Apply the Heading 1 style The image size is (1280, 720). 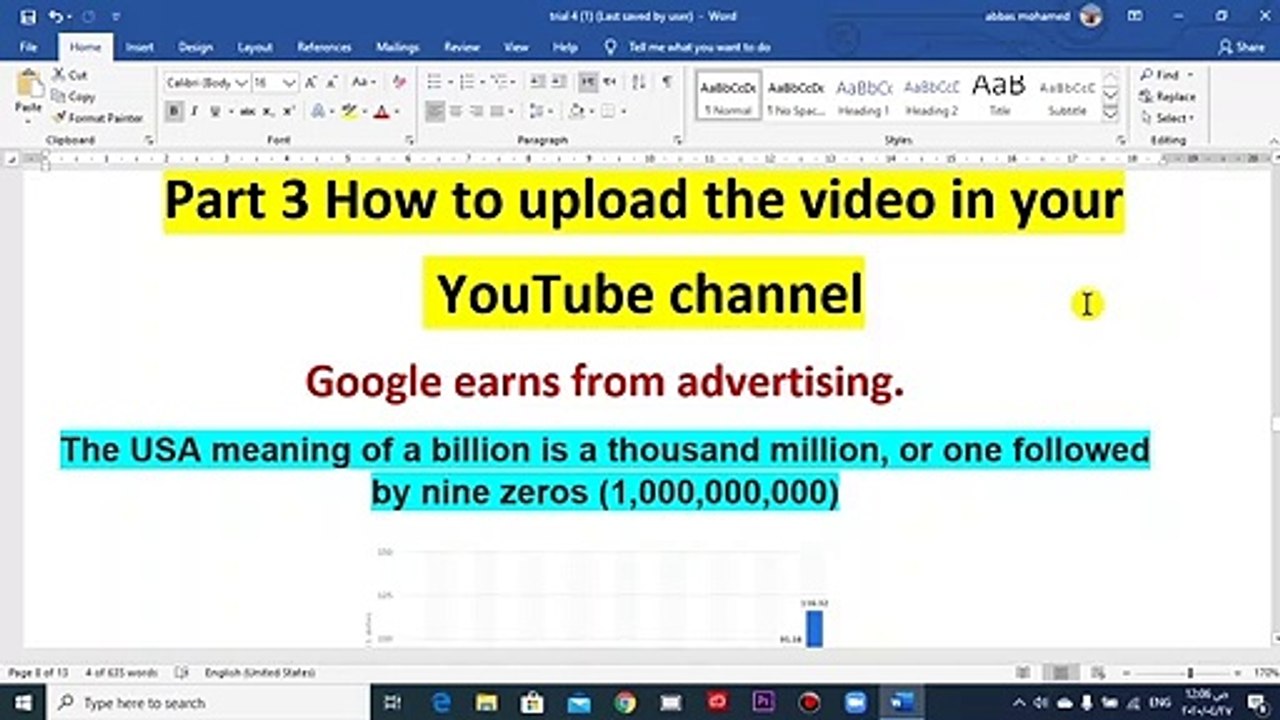tap(864, 96)
